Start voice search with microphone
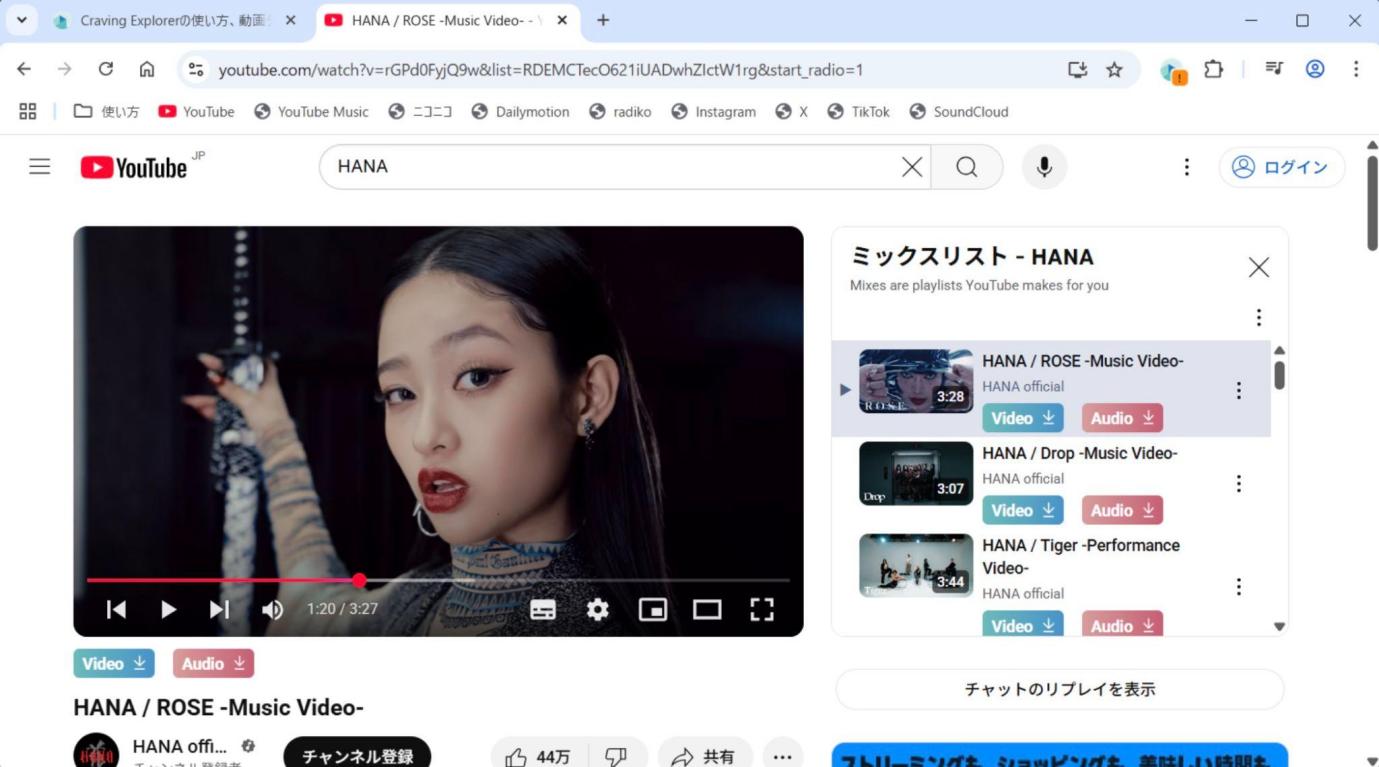Screen dimensions: 1379x767 1044,167
